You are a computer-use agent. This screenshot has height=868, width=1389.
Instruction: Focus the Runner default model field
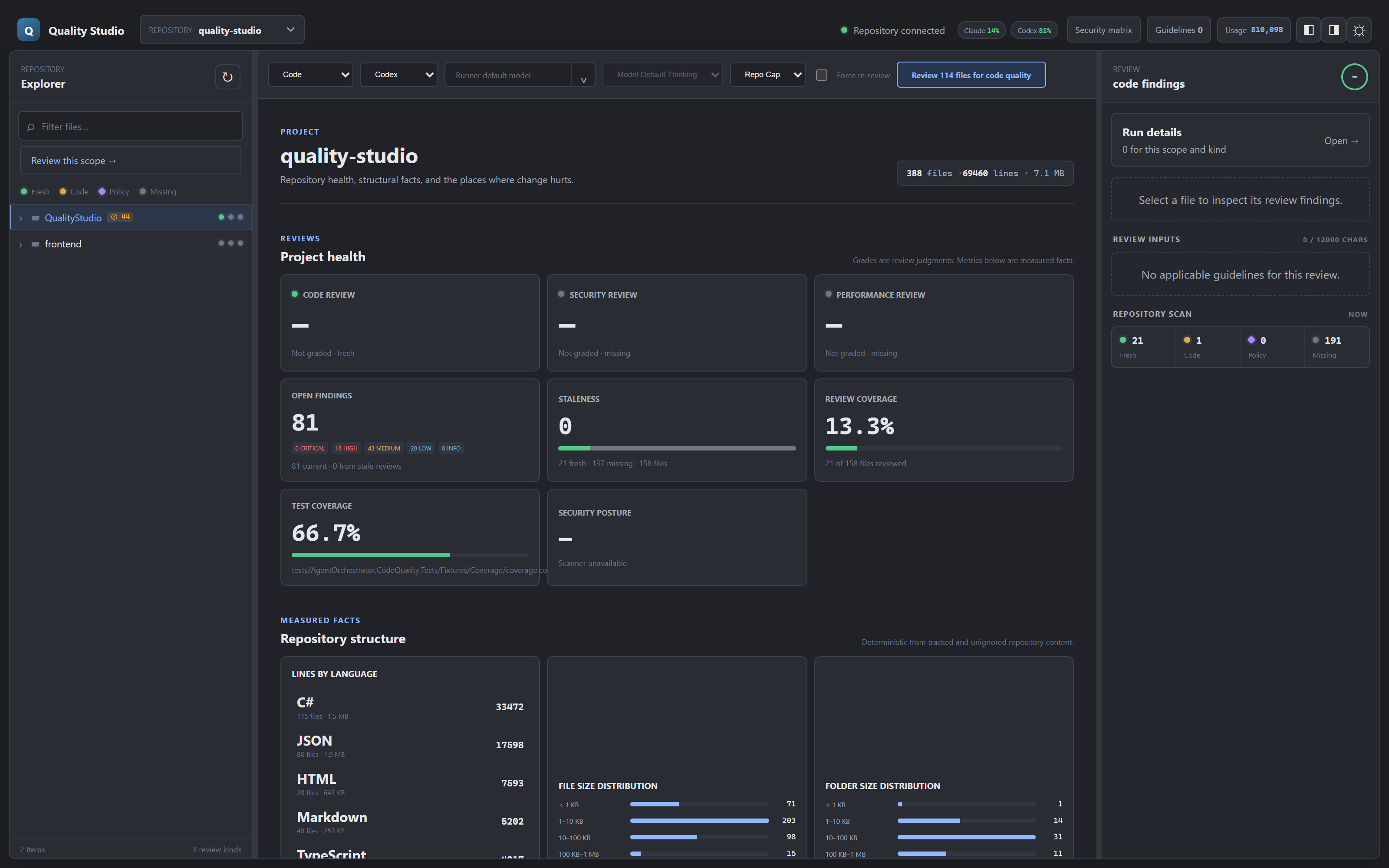(508, 75)
